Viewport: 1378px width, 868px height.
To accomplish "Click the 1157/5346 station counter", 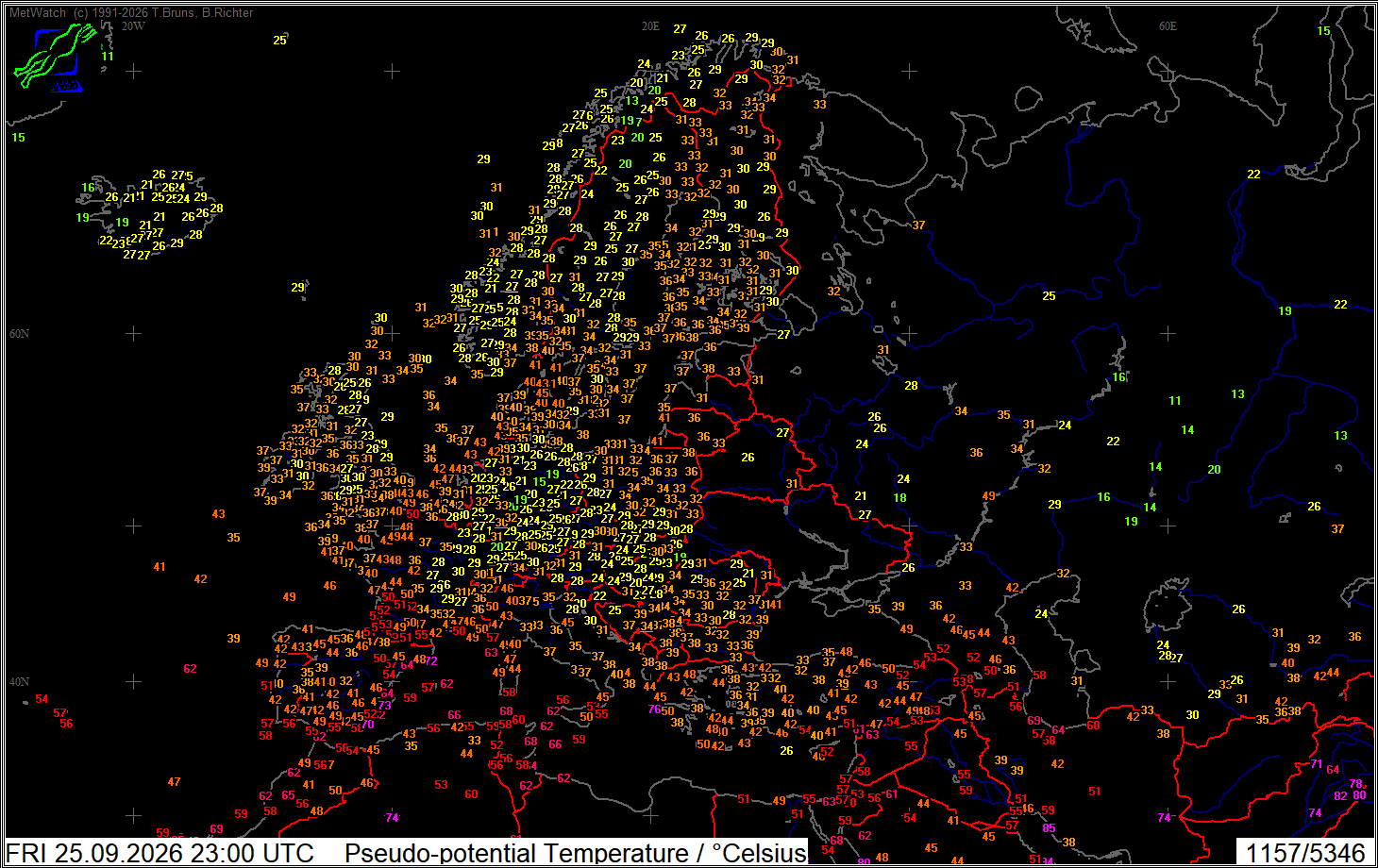I will pyautogui.click(x=1305, y=853).
